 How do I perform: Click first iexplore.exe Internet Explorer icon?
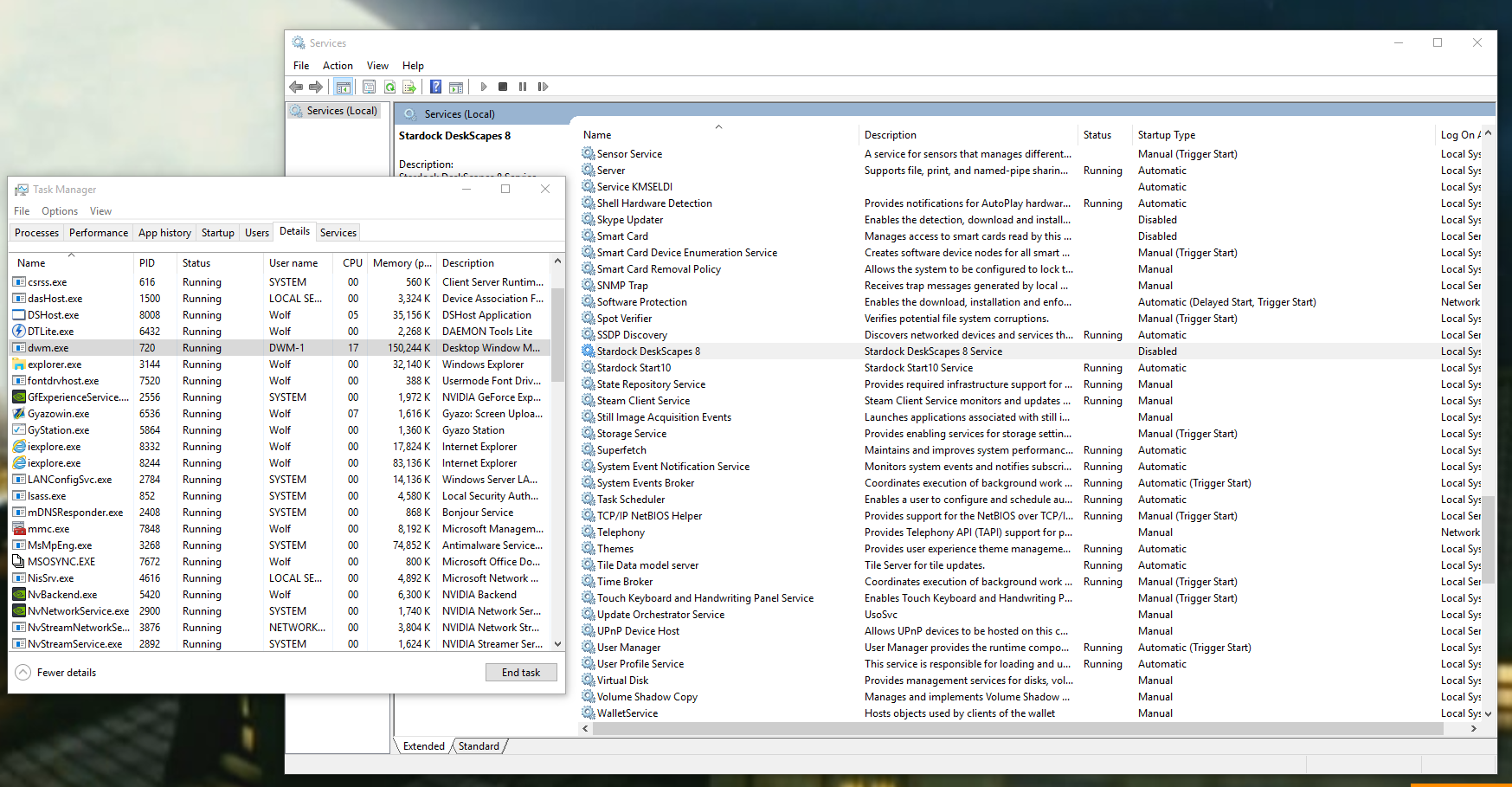(19, 446)
